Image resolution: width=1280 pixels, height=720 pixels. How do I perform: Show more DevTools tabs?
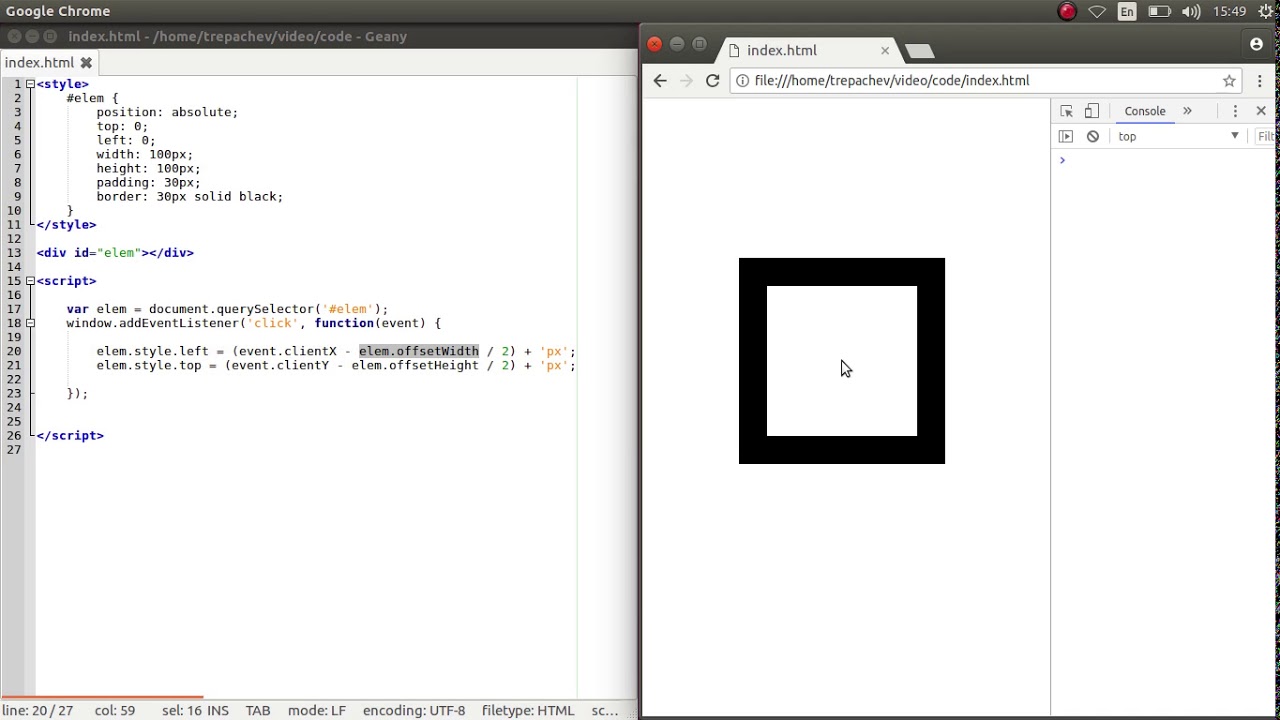(1187, 111)
